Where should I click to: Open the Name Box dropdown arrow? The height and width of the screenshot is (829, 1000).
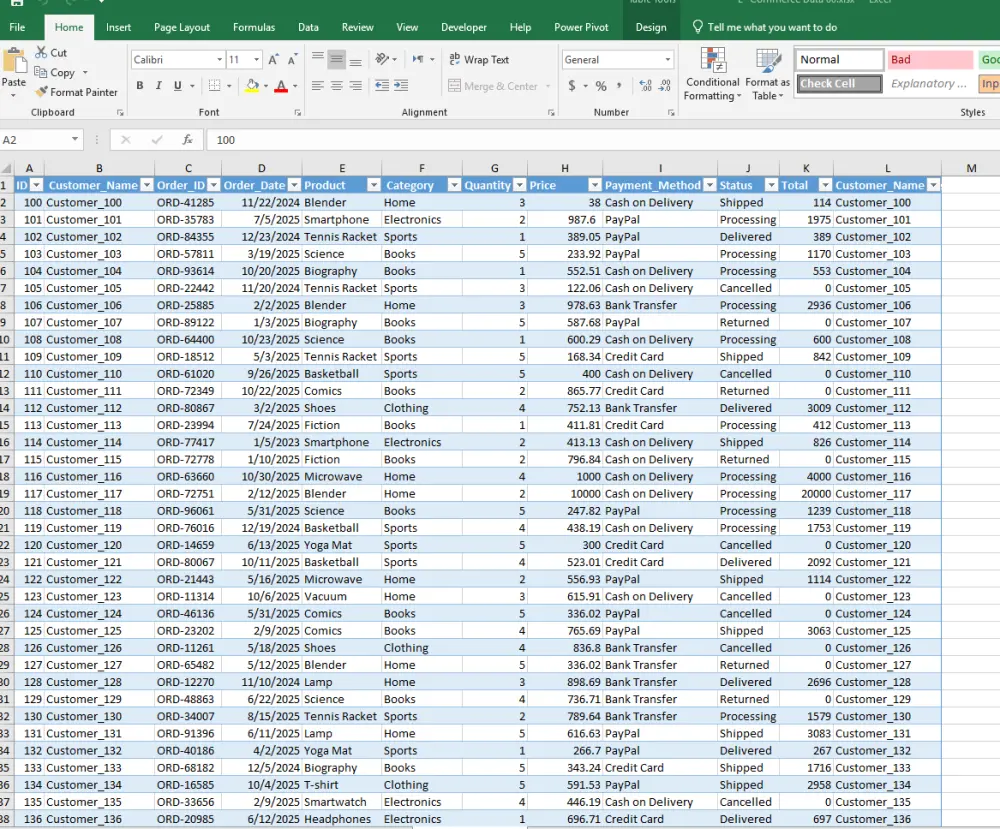(75, 140)
